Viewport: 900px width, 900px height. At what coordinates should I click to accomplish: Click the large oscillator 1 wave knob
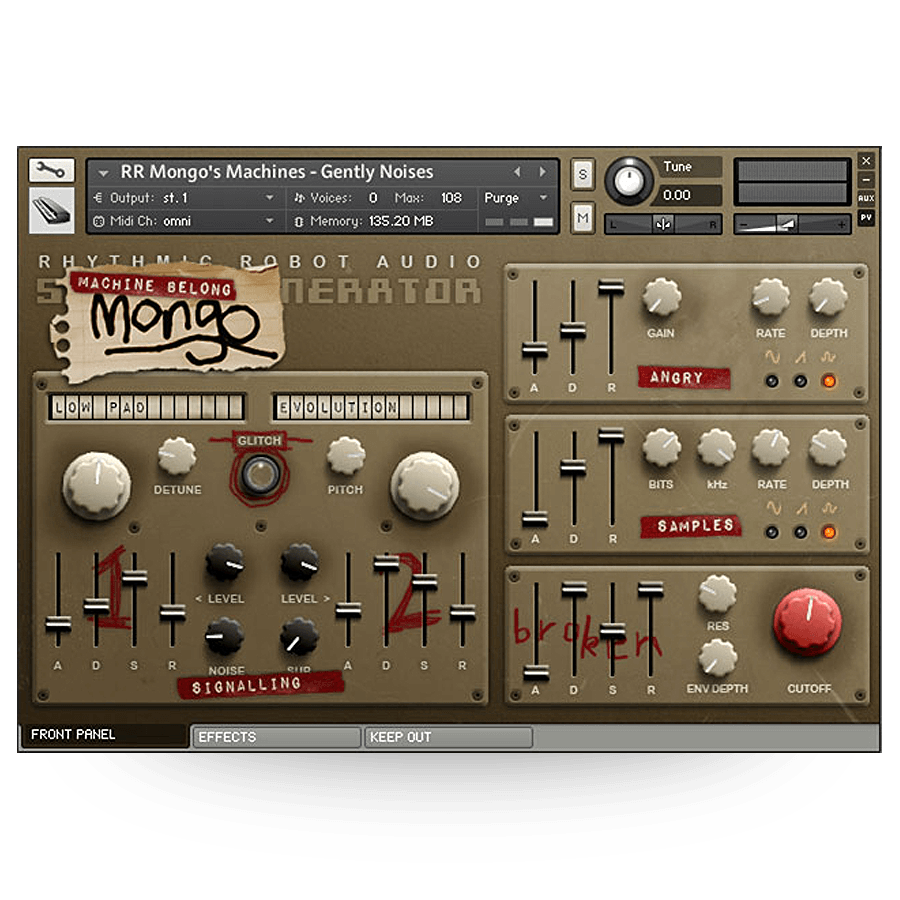[x=96, y=486]
